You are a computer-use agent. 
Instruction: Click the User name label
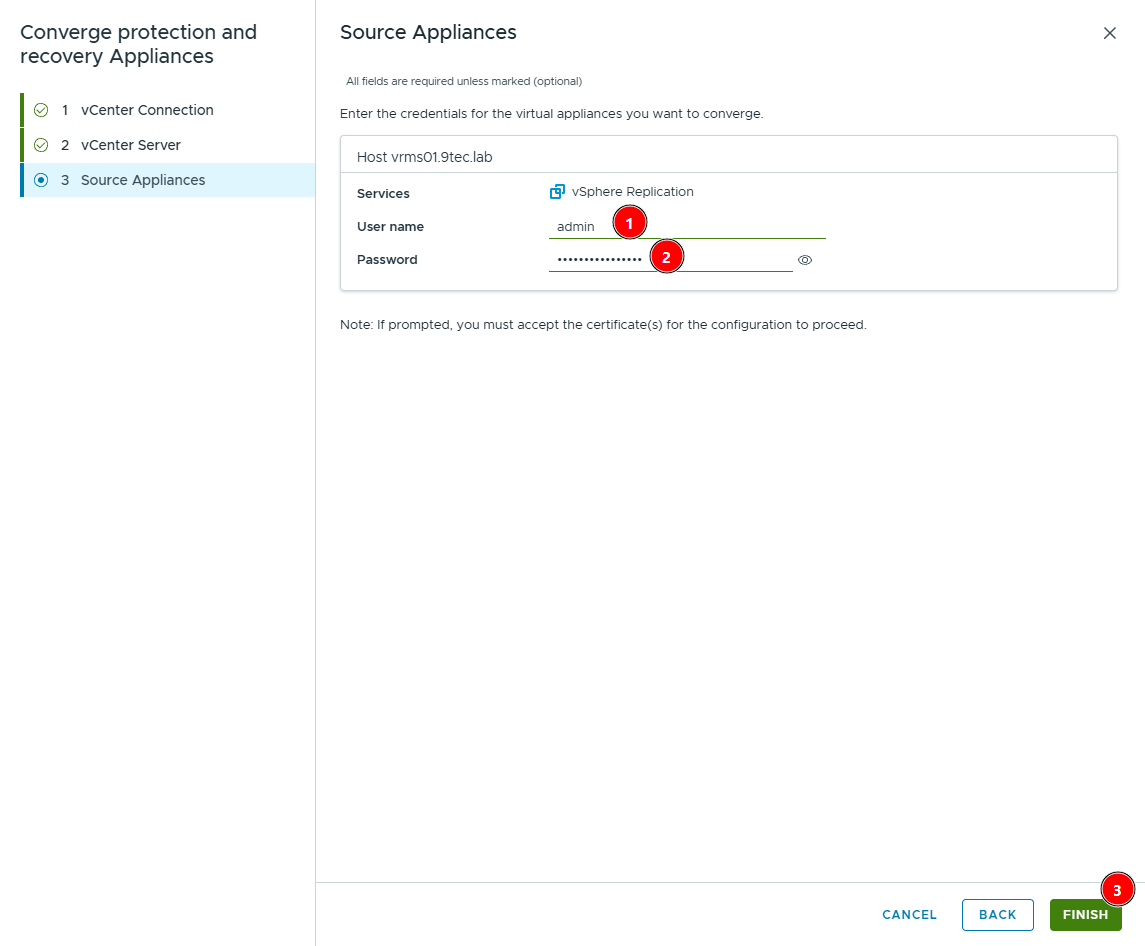pos(390,226)
